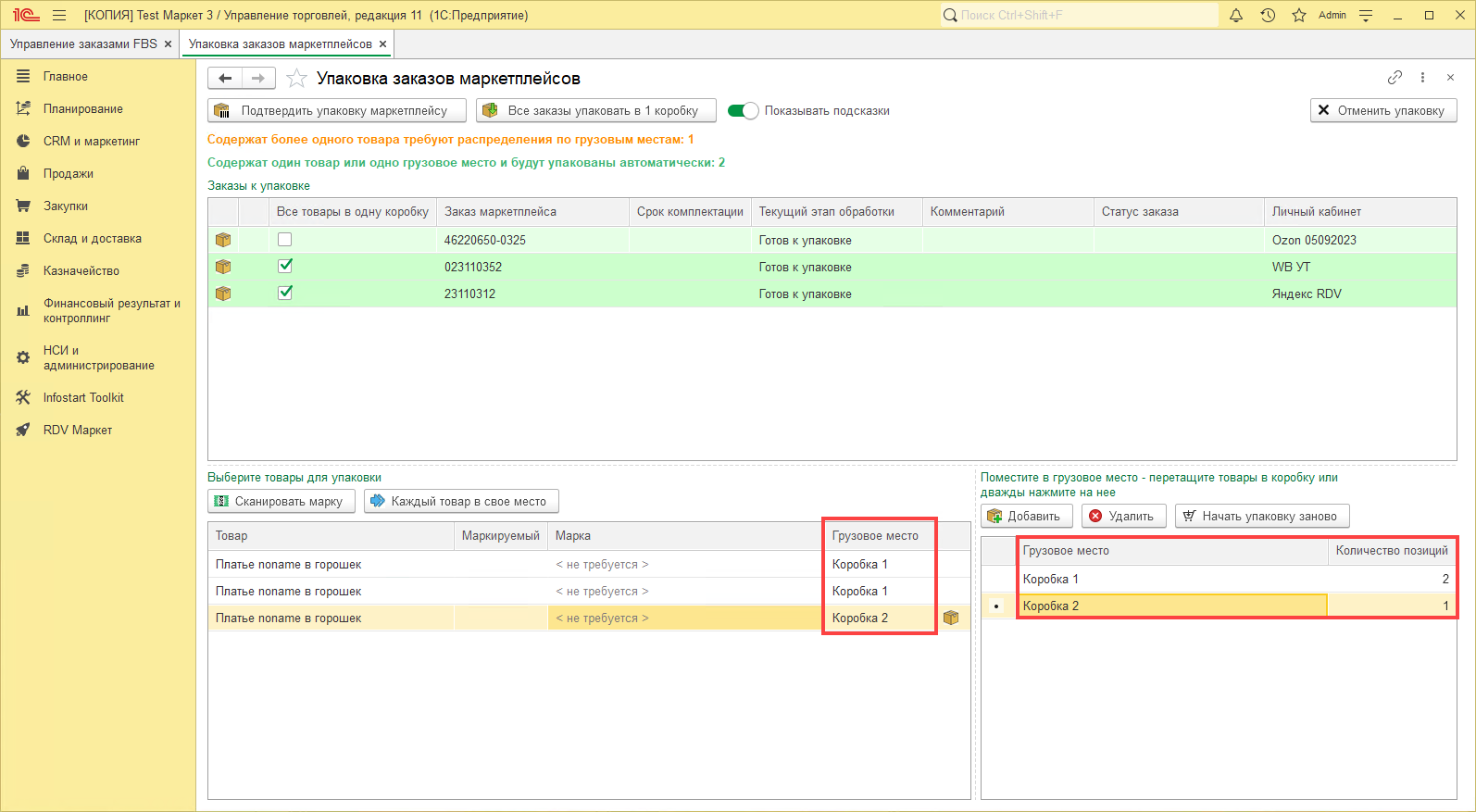The width and height of the screenshot is (1476, 812).
Task: Uncheck the box for order 023110352
Action: tap(285, 266)
